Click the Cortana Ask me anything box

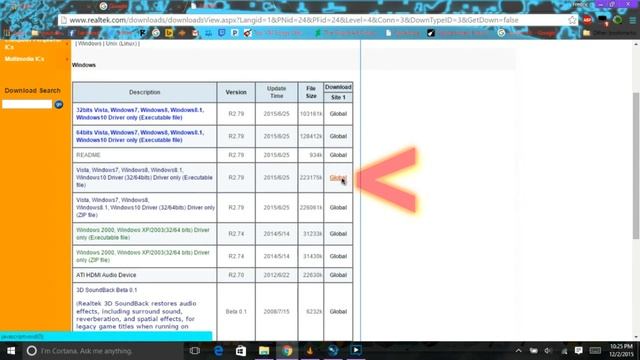[x=103, y=351]
